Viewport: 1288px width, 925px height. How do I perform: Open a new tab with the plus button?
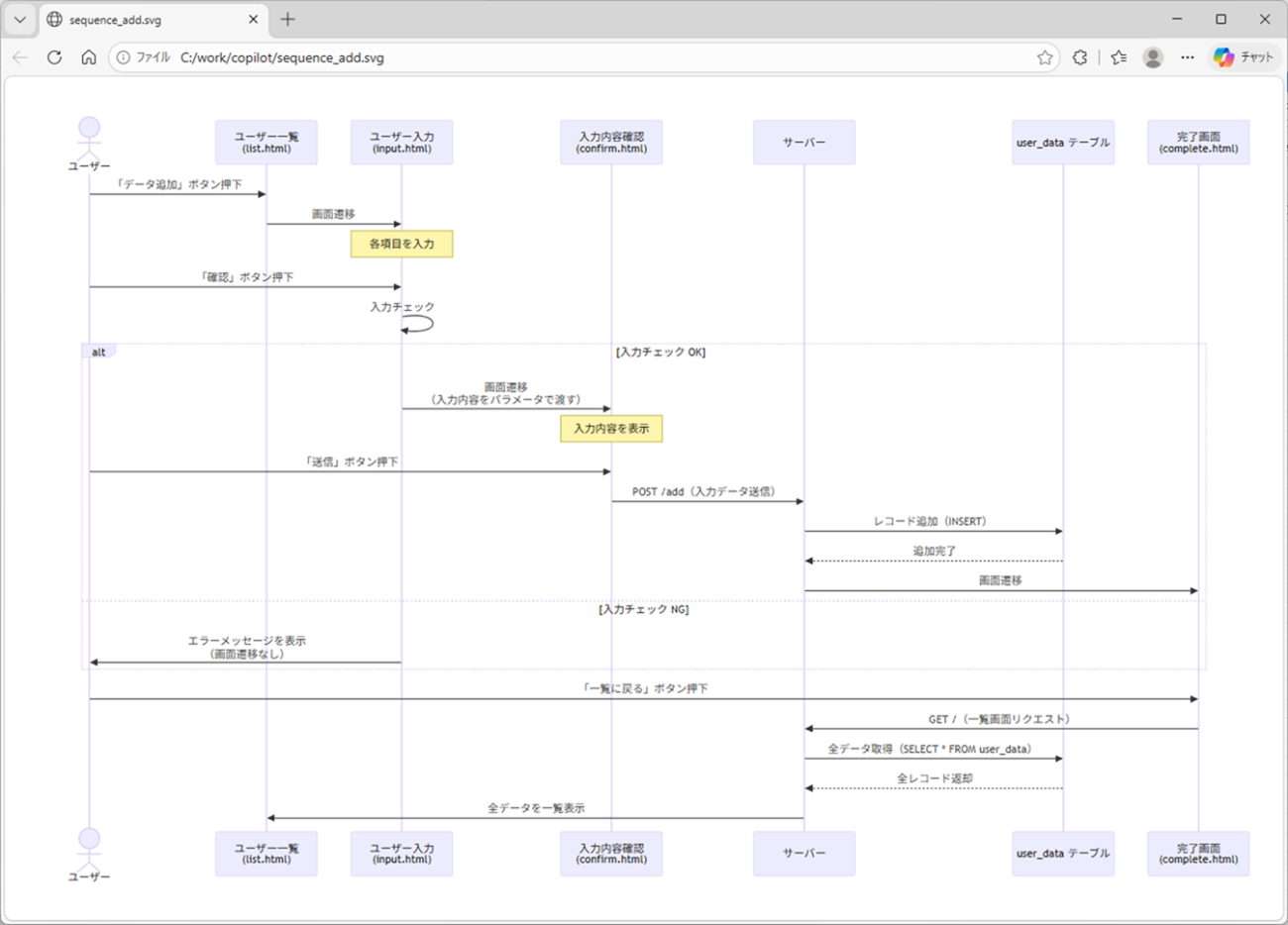point(287,19)
